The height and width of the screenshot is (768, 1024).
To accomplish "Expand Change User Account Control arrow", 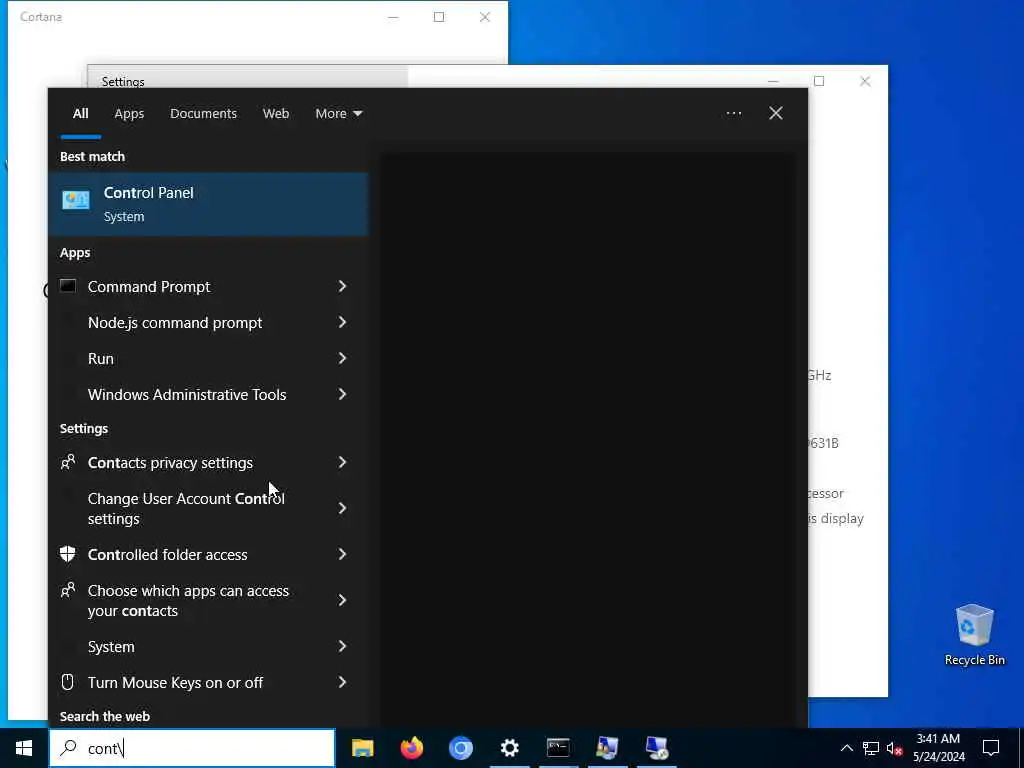I will (342, 508).
